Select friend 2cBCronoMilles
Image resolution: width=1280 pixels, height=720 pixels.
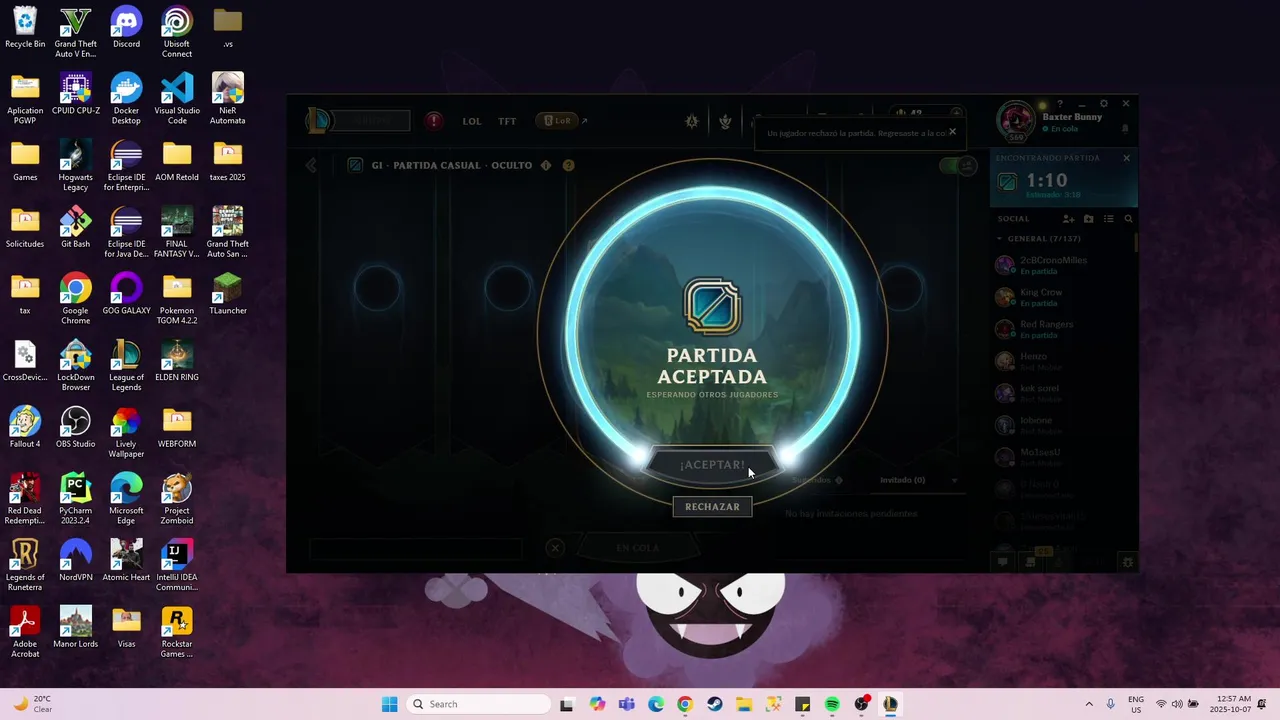[x=1064, y=265]
